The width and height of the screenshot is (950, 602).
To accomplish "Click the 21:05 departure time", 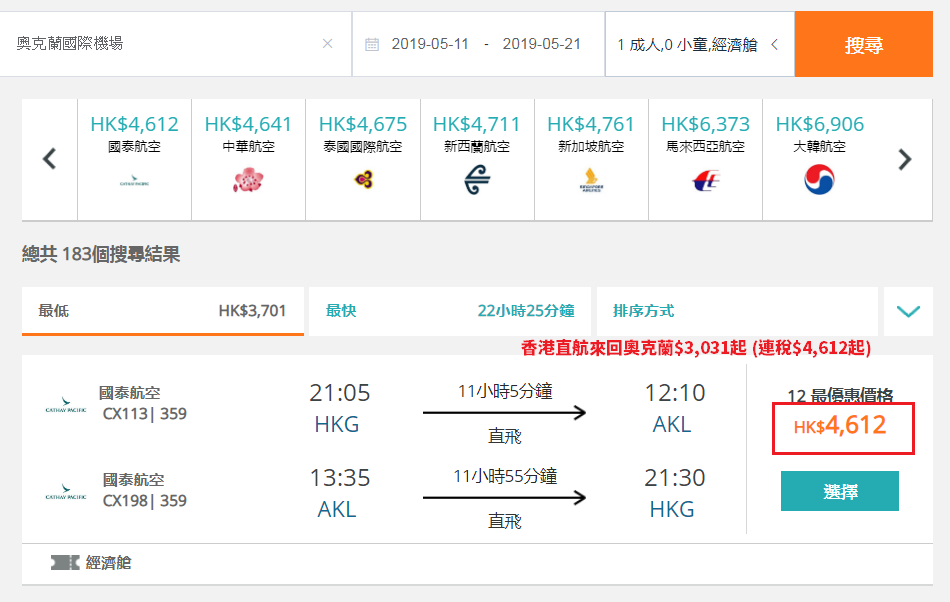I will click(x=339, y=393).
